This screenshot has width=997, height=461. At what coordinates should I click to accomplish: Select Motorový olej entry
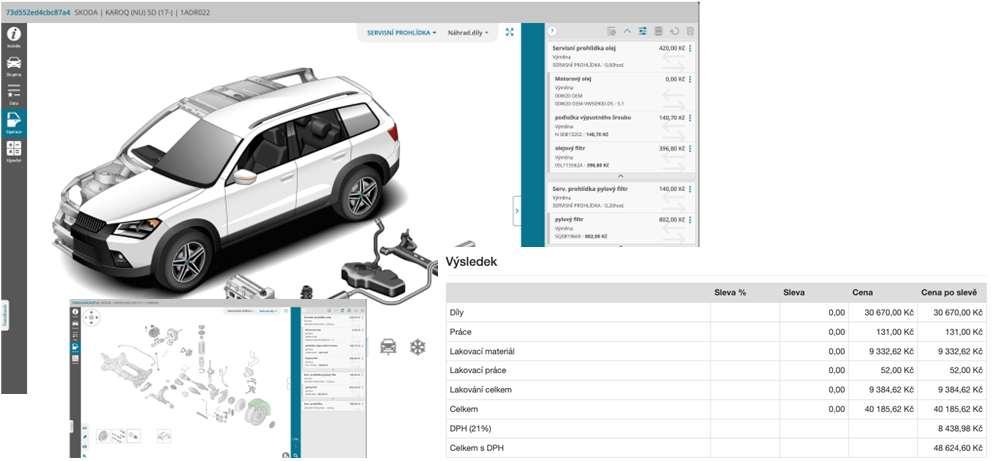click(621, 91)
